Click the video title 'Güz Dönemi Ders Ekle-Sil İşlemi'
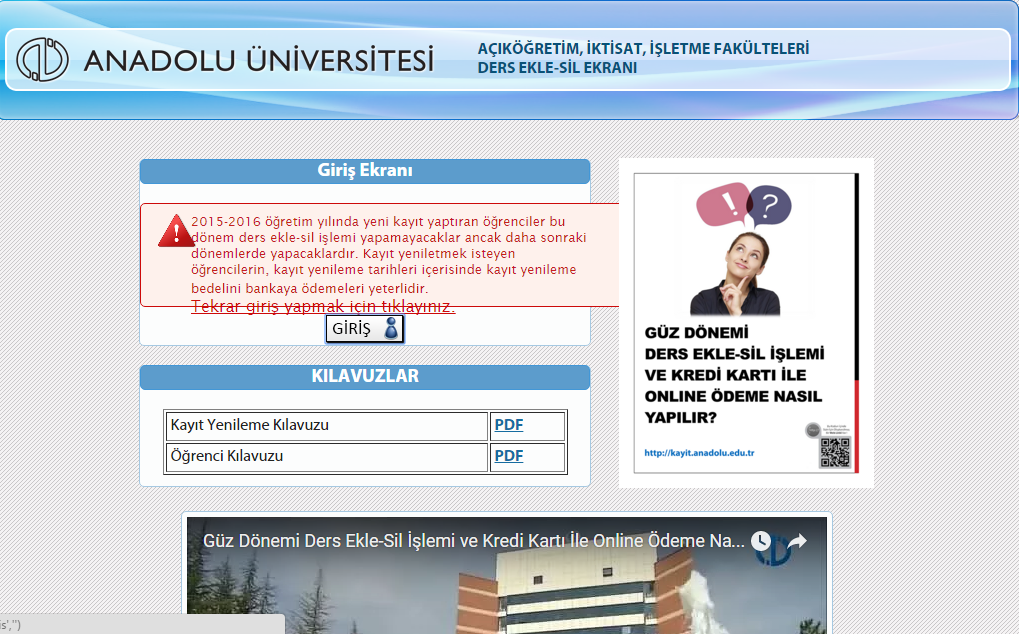This screenshot has height=634, width=1019. coord(474,540)
